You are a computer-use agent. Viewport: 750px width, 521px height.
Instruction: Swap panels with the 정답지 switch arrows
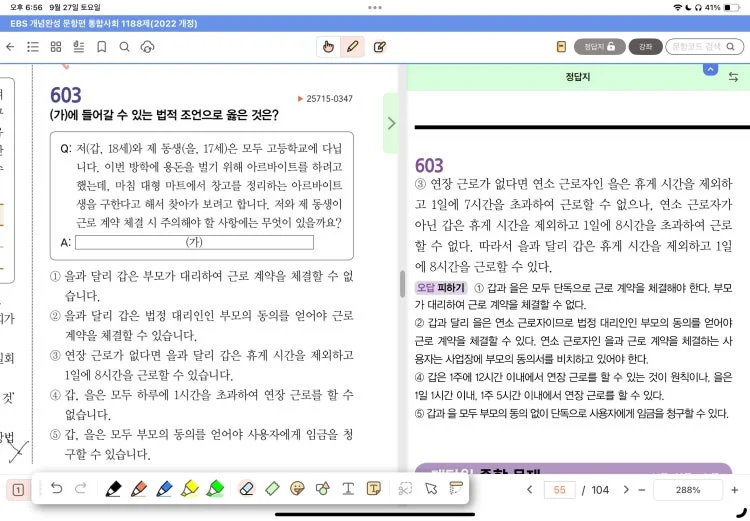coord(733,77)
